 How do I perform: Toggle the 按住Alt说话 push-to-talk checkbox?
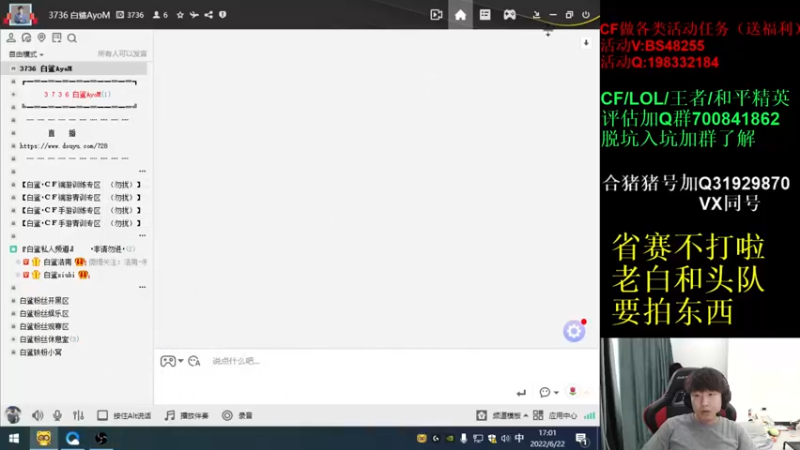click(x=102, y=416)
